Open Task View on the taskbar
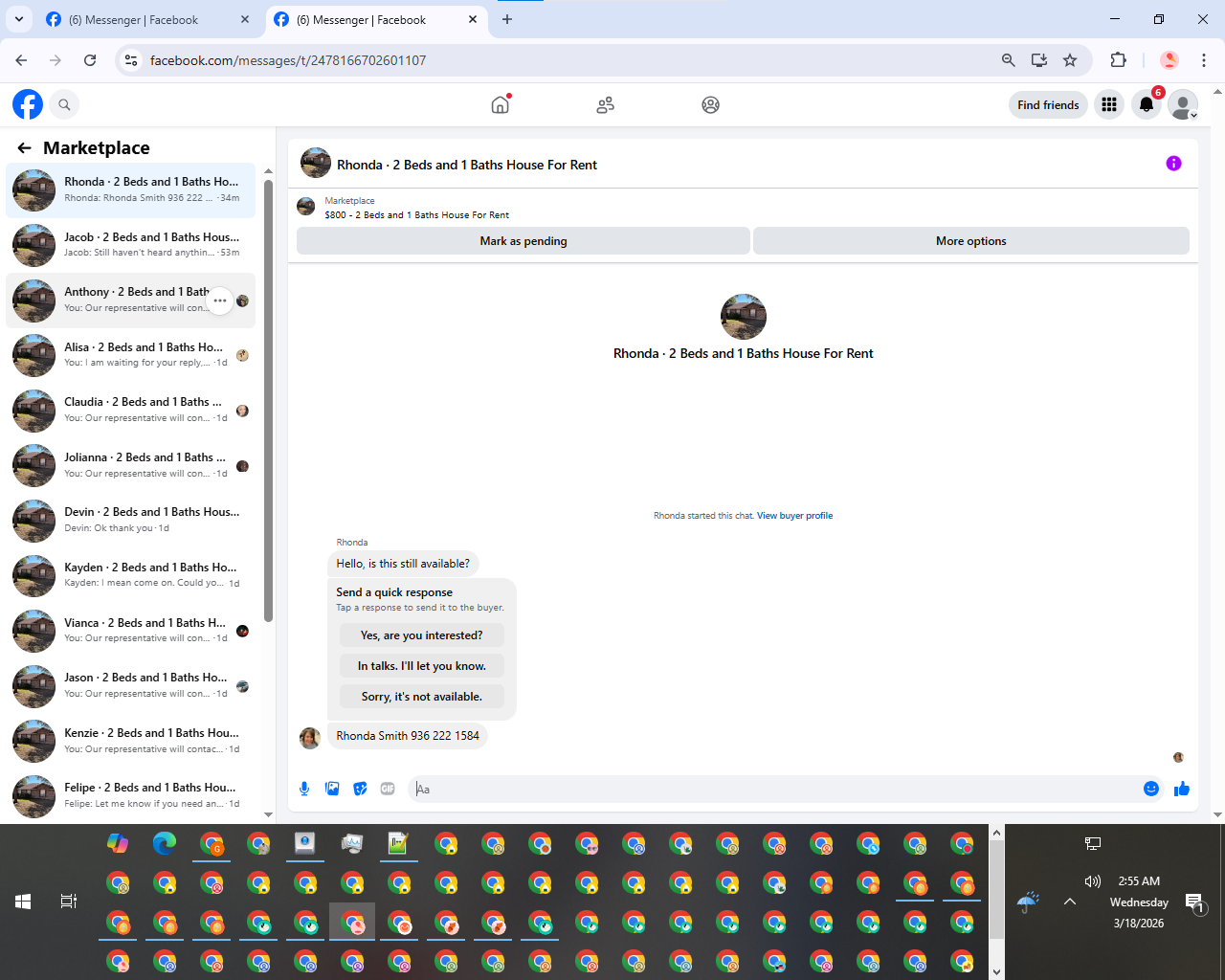Viewport: 1225px width, 980px height. 69,902
